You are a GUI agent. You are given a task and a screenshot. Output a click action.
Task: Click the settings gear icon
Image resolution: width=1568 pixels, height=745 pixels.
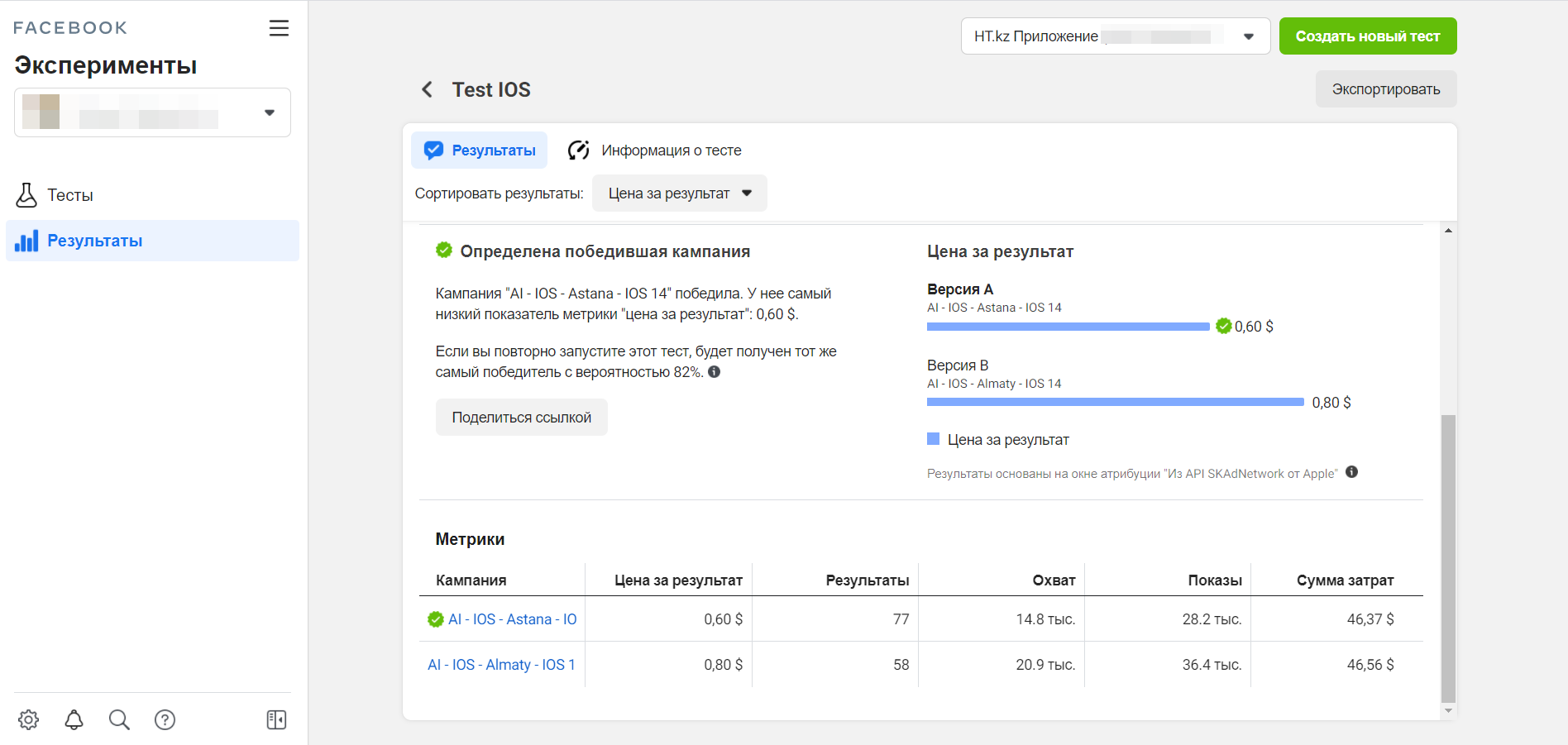(x=29, y=719)
